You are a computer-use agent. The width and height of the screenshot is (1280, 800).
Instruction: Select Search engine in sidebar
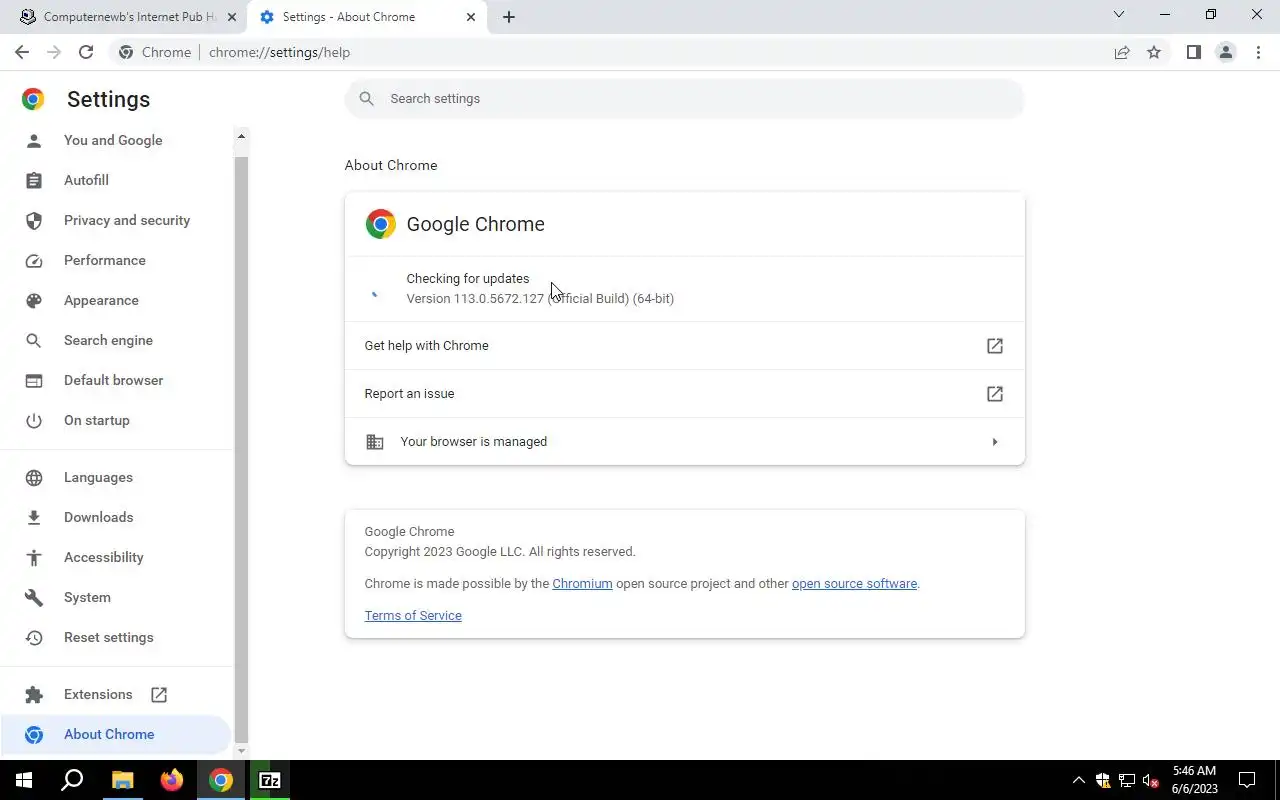point(108,340)
